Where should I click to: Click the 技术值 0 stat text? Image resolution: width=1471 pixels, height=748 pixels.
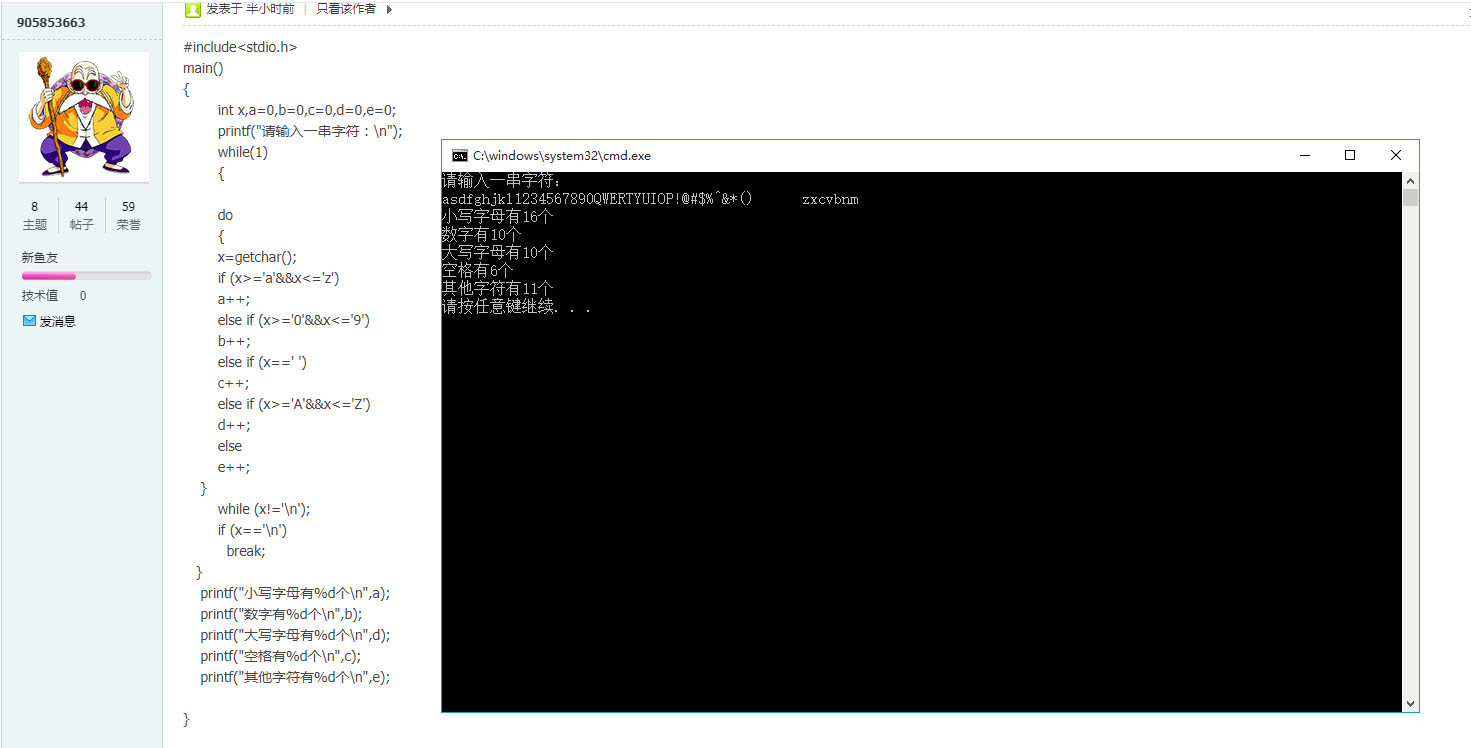tap(54, 295)
